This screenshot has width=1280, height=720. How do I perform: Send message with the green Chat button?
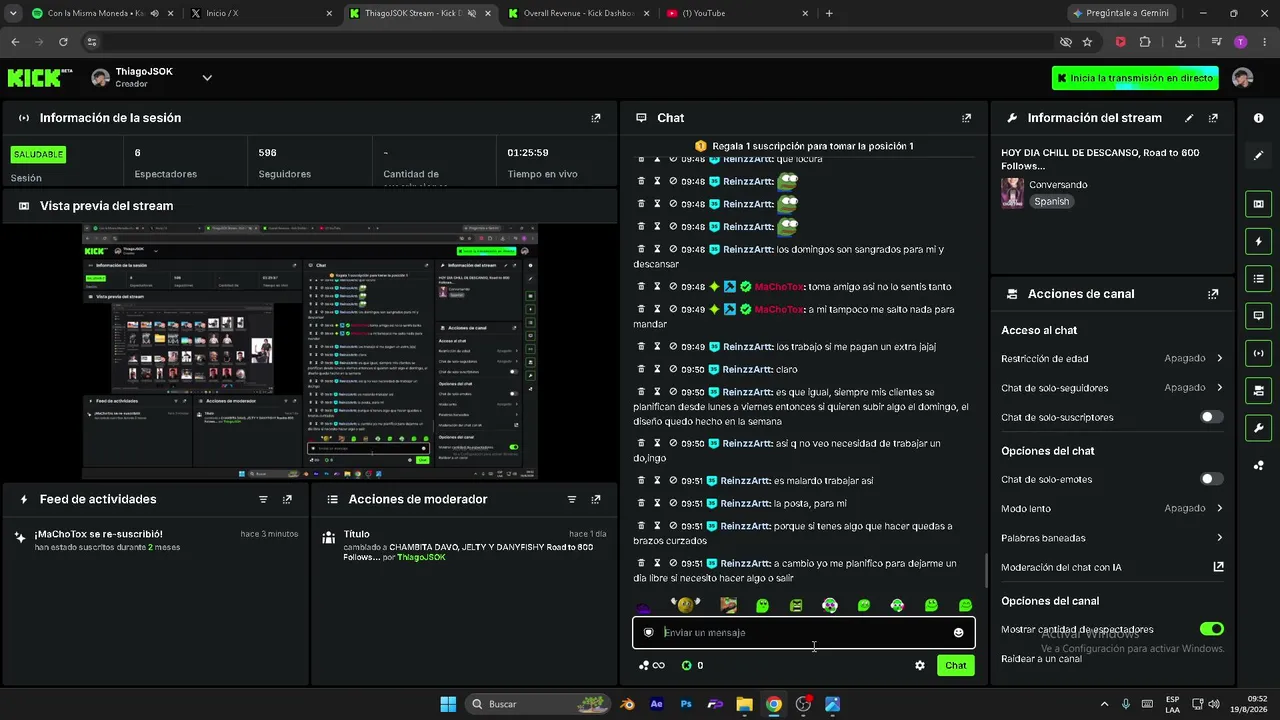click(x=956, y=665)
